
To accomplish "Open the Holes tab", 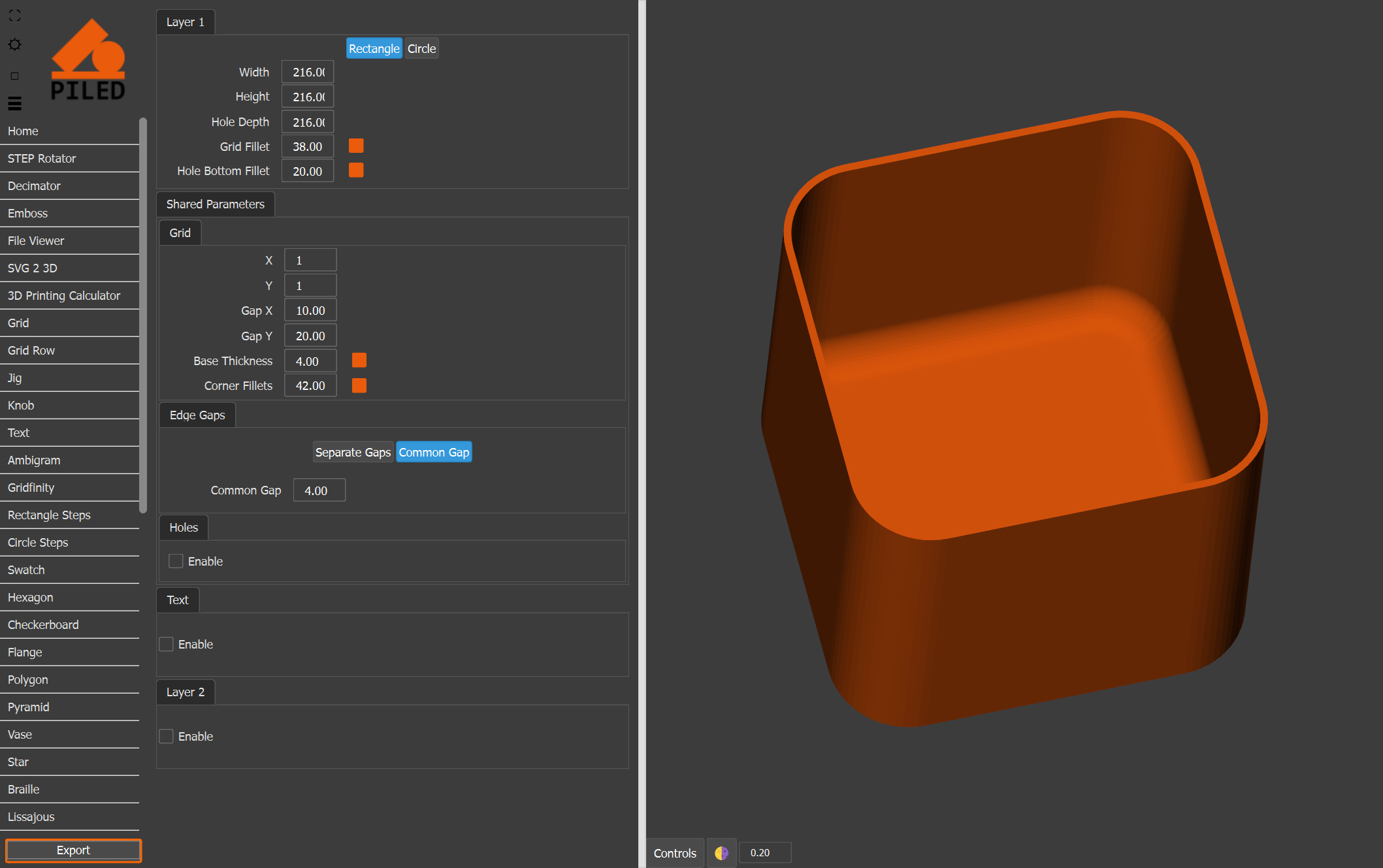I will click(x=184, y=528).
